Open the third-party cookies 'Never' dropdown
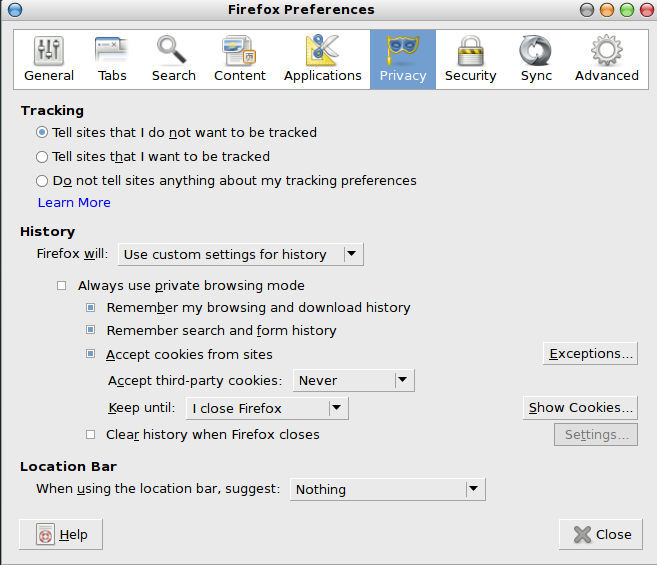The image size is (657, 565). pyautogui.click(x=354, y=381)
